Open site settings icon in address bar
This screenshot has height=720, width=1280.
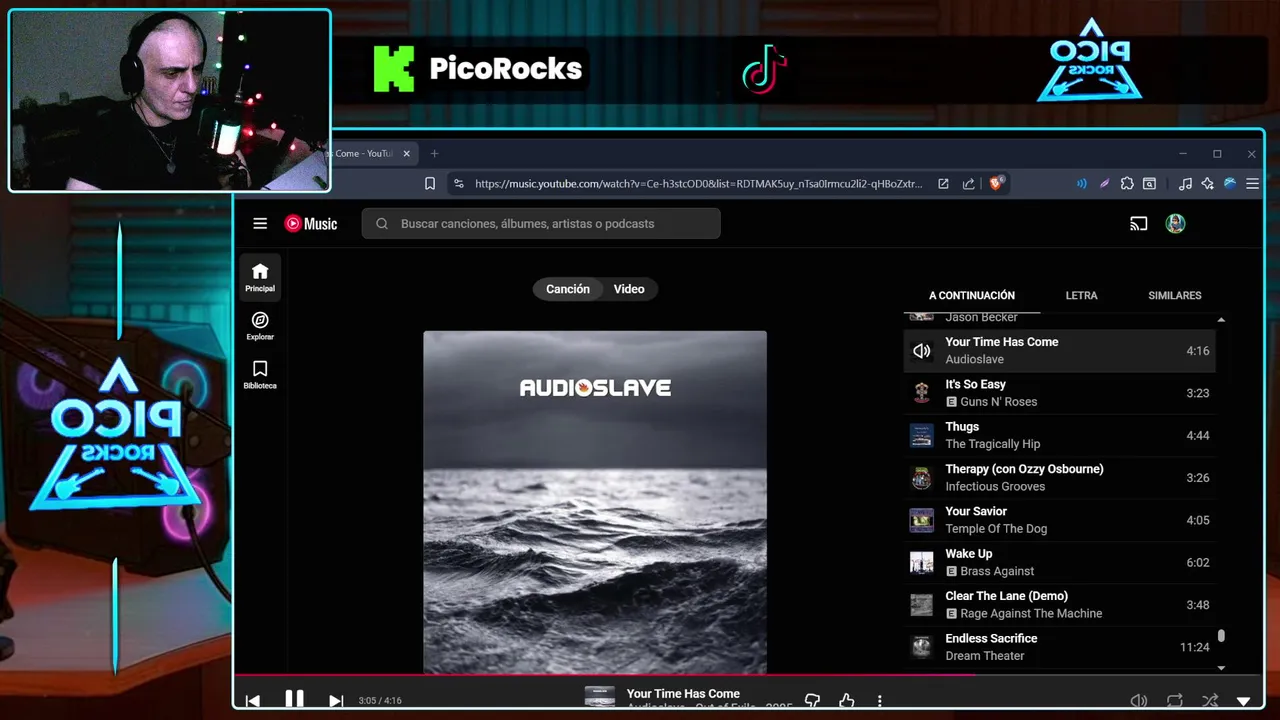[458, 184]
